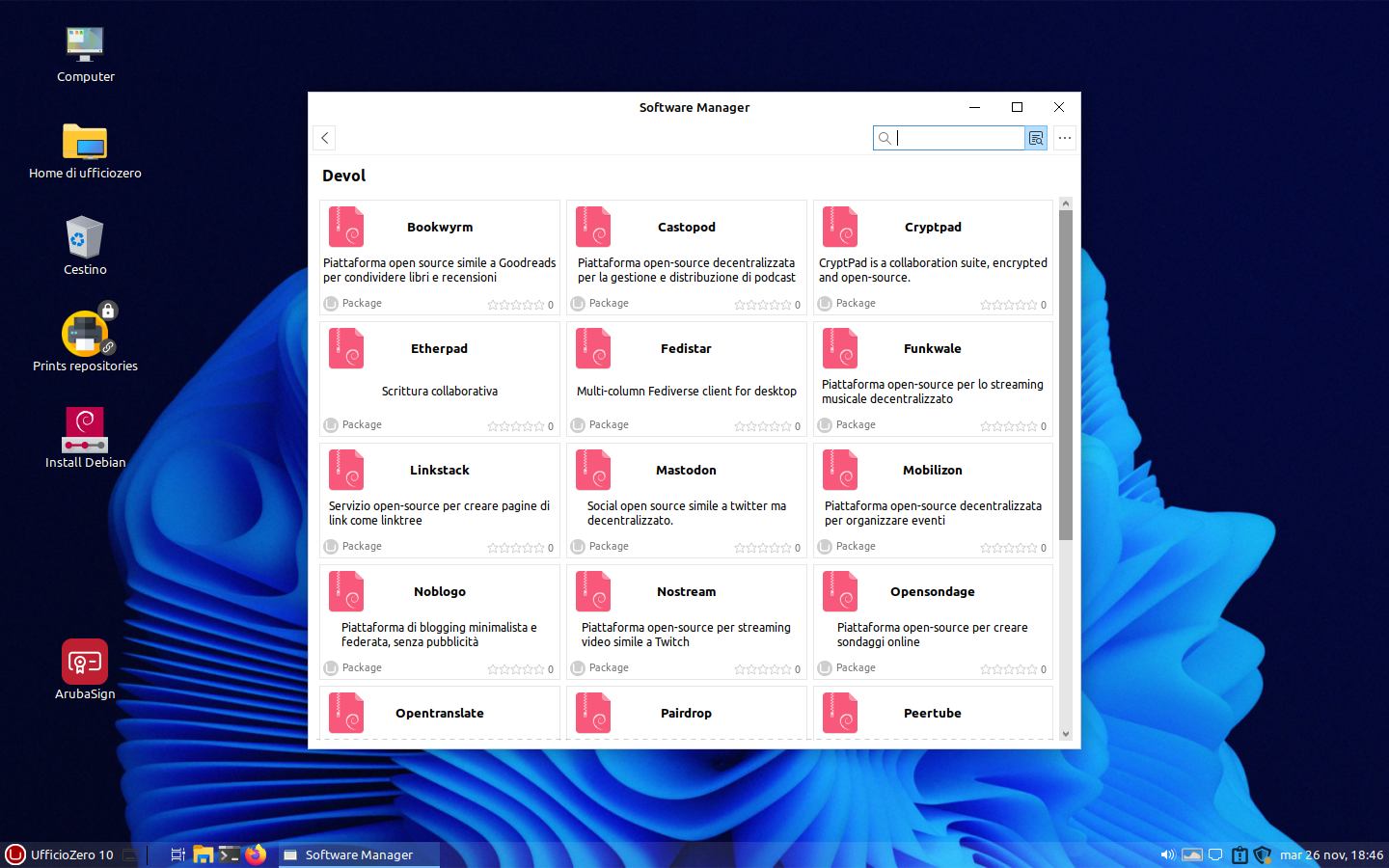
Task: Open the Opentranslate package icon
Action: coord(346,713)
